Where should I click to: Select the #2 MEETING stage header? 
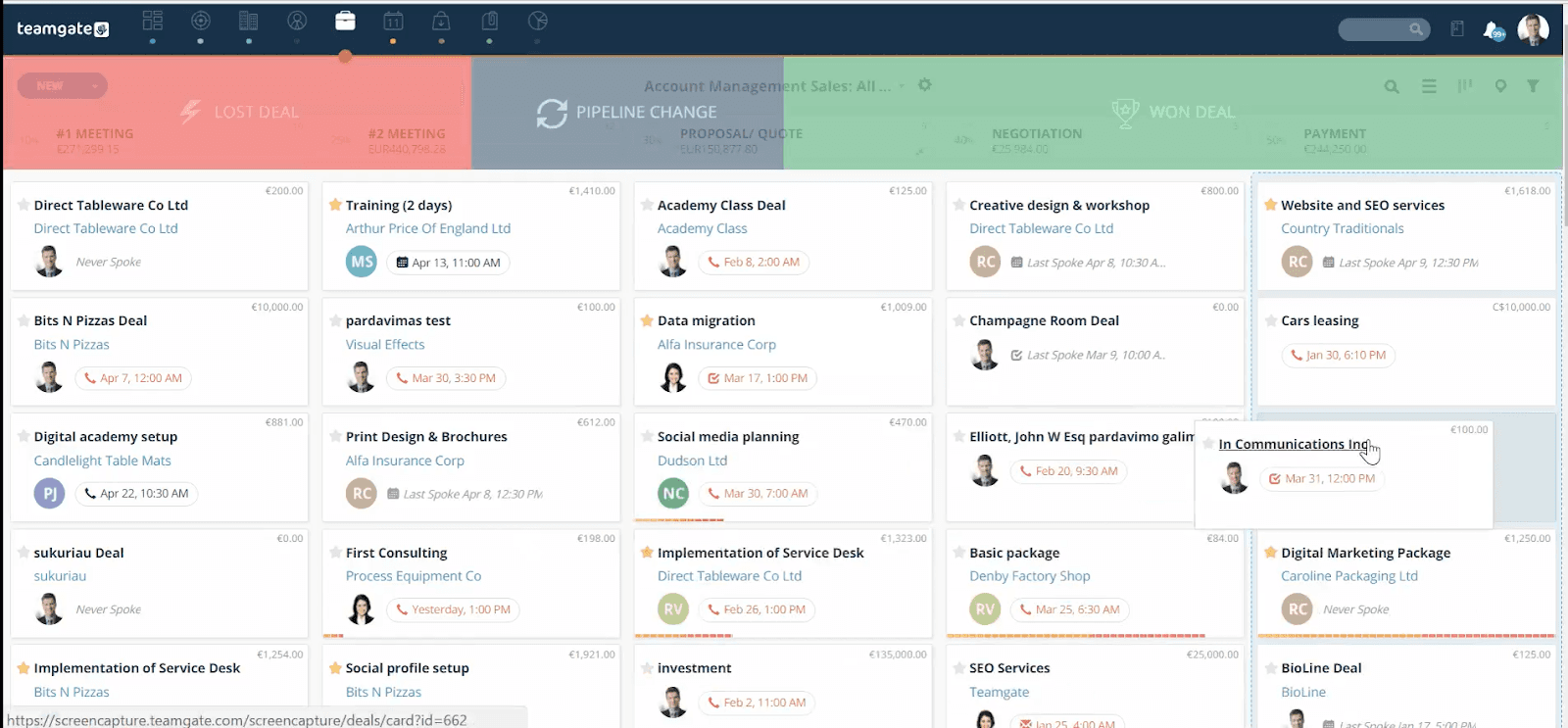tap(407, 133)
